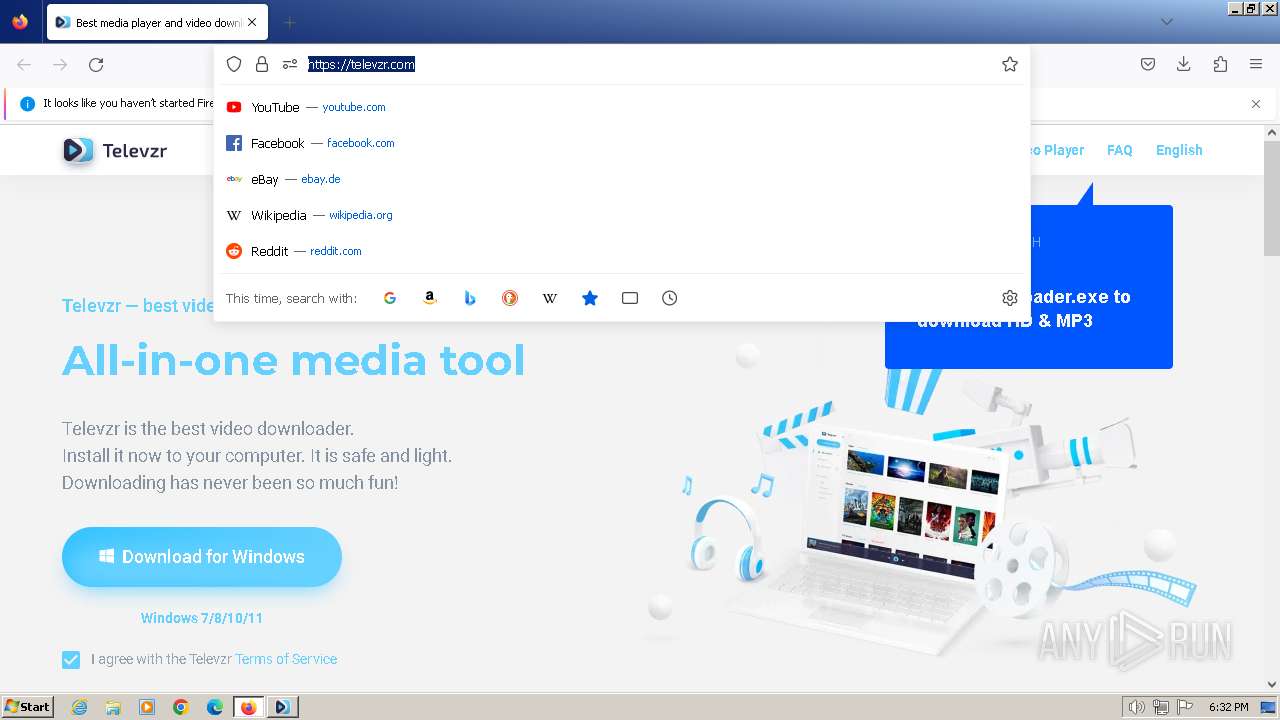Click the televzr.com address field
1280x720 pixels.
(x=650, y=64)
